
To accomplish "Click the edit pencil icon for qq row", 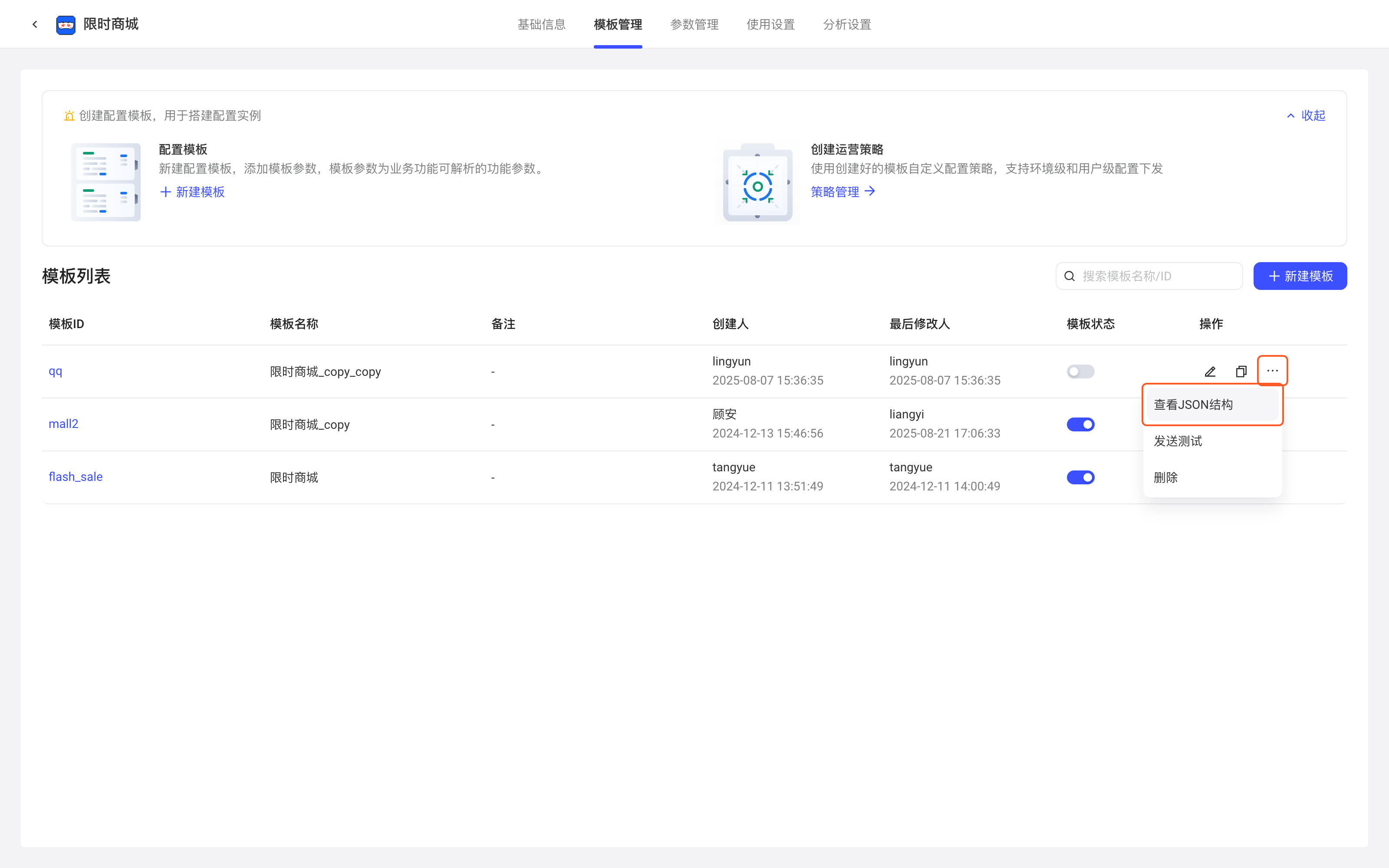I will tap(1210, 372).
